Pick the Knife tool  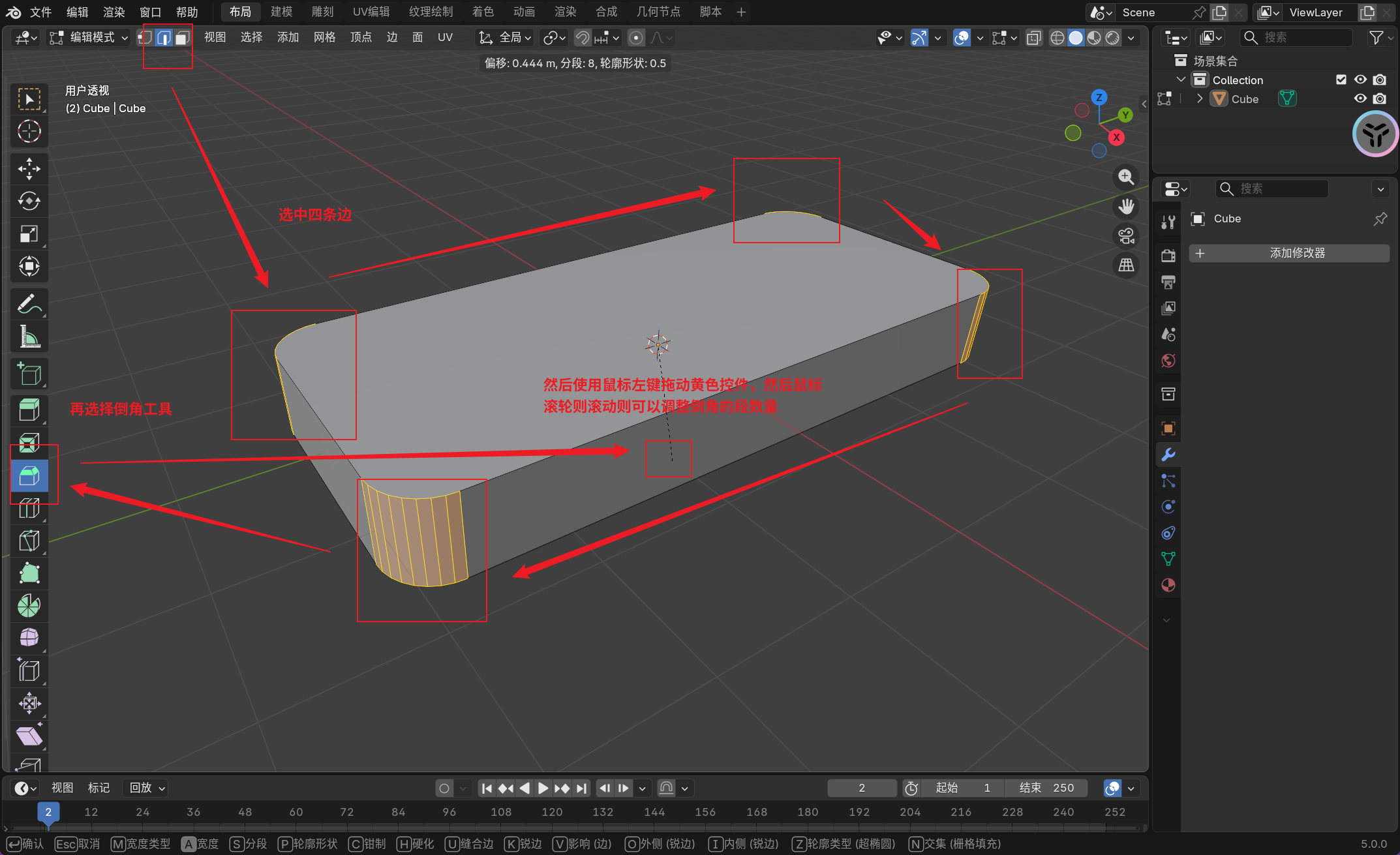coord(29,541)
